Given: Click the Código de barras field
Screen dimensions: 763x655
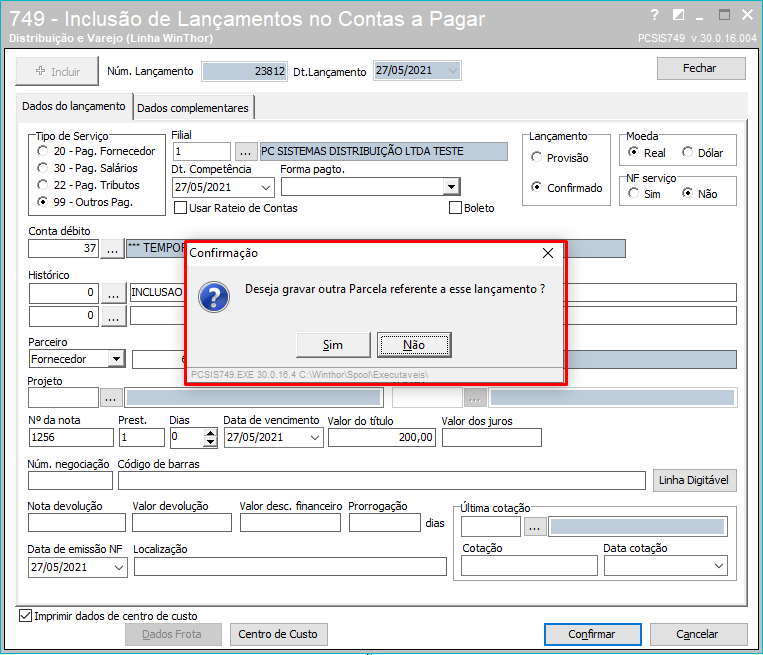Looking at the screenshot, I should (382, 481).
